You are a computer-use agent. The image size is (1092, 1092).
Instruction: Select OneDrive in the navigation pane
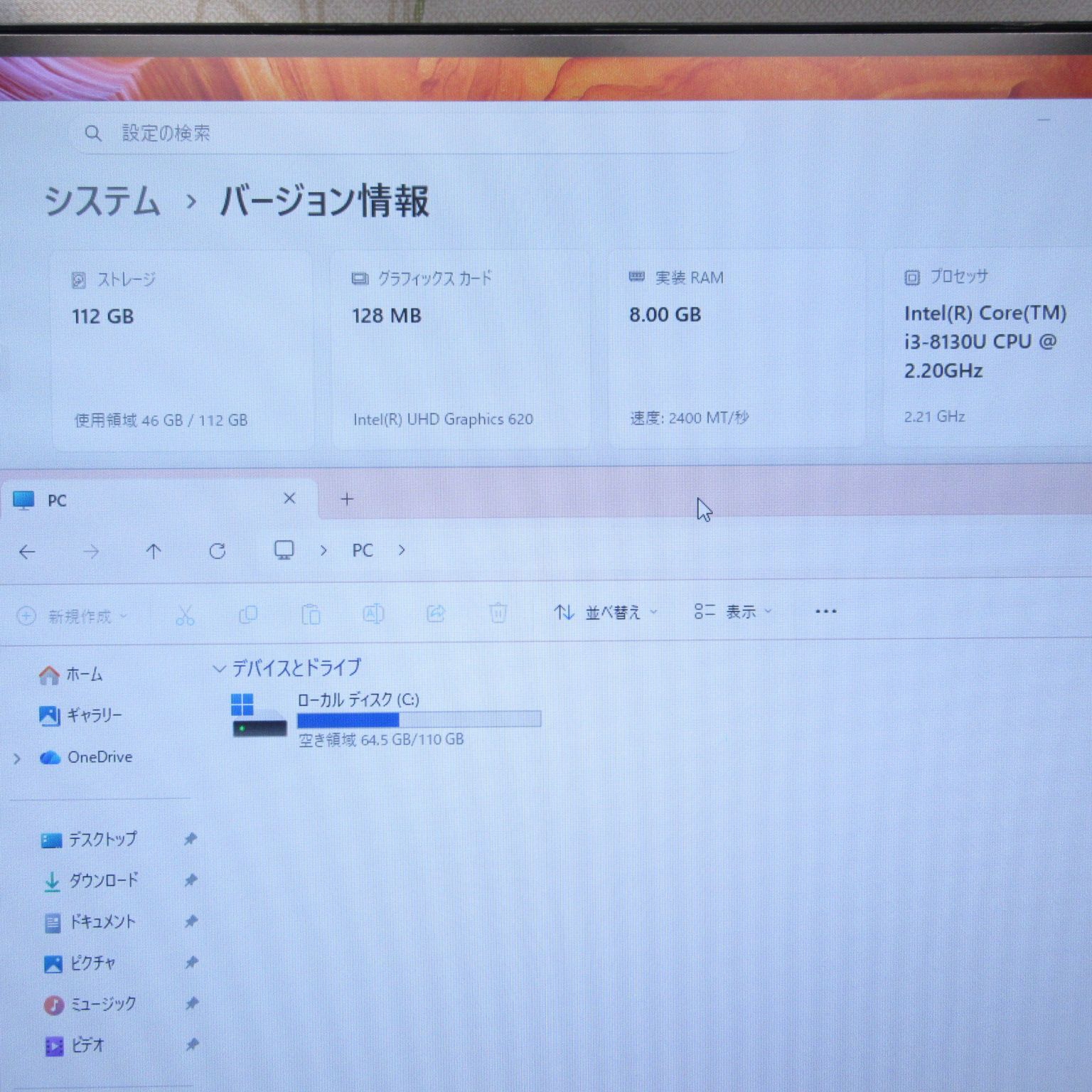tap(86, 757)
